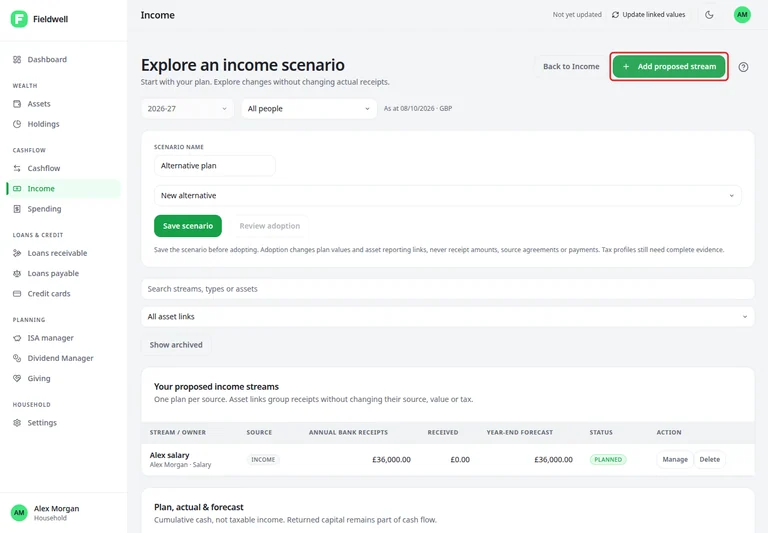Screen dimensions: 768x533
Task: Click the Year-end forecast column header
Action: point(519,433)
